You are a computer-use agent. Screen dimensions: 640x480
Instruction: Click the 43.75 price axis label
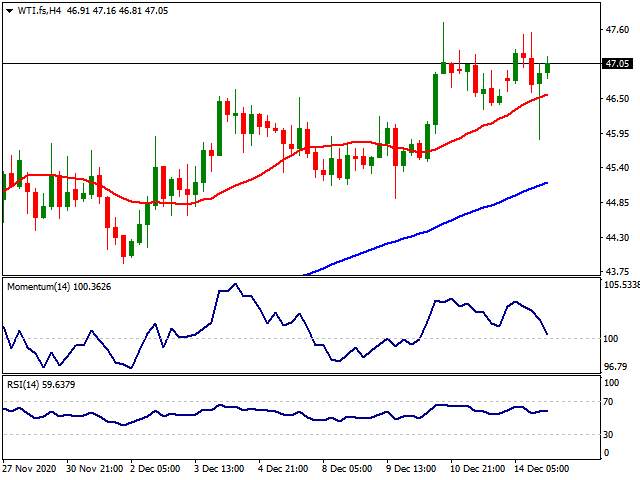point(617,271)
